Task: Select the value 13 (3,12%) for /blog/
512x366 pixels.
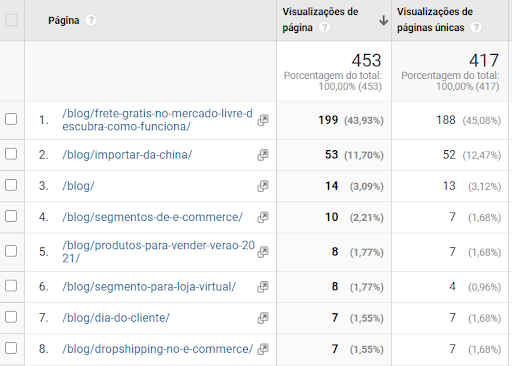Action: (472, 186)
